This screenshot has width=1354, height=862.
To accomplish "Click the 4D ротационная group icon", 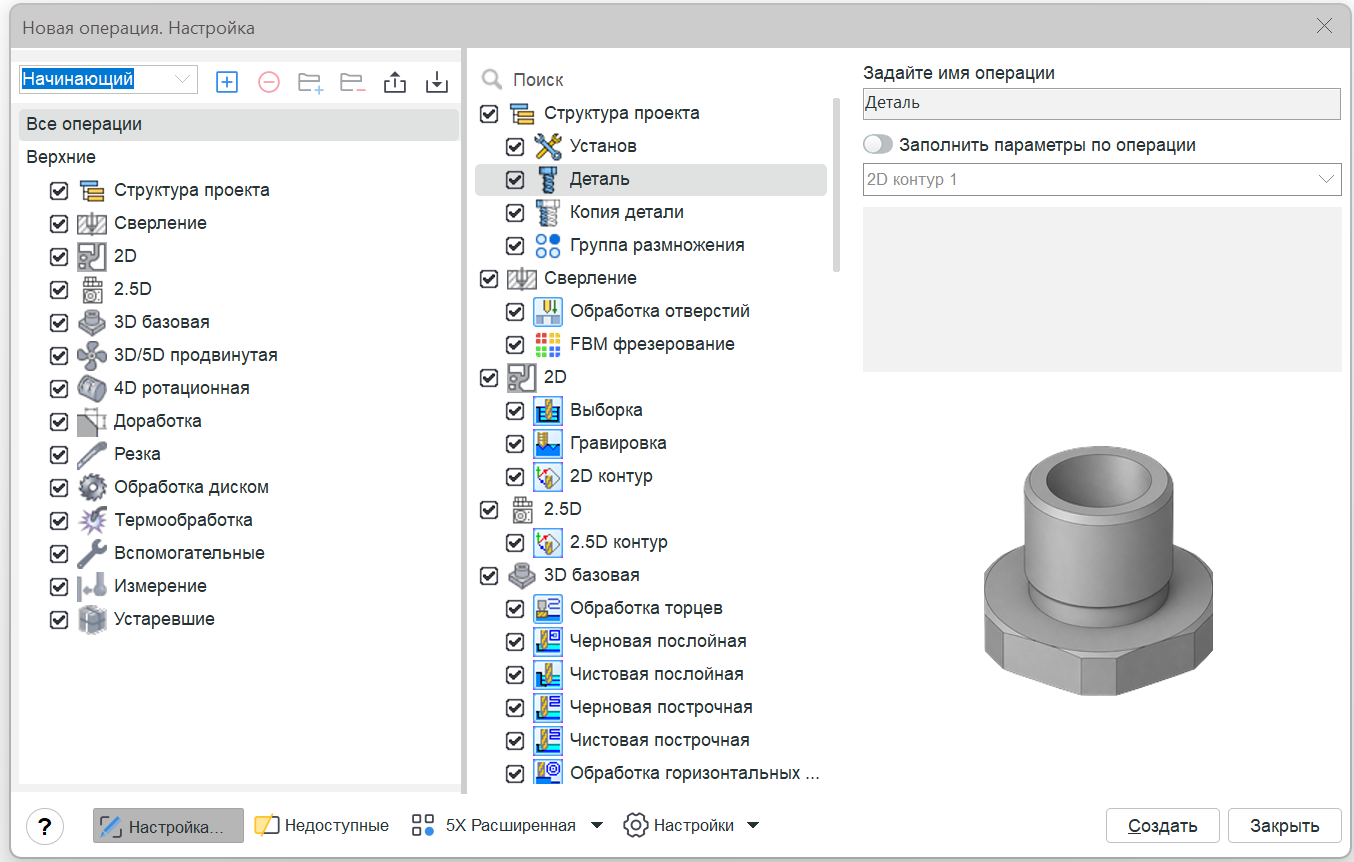I will click(92, 388).
